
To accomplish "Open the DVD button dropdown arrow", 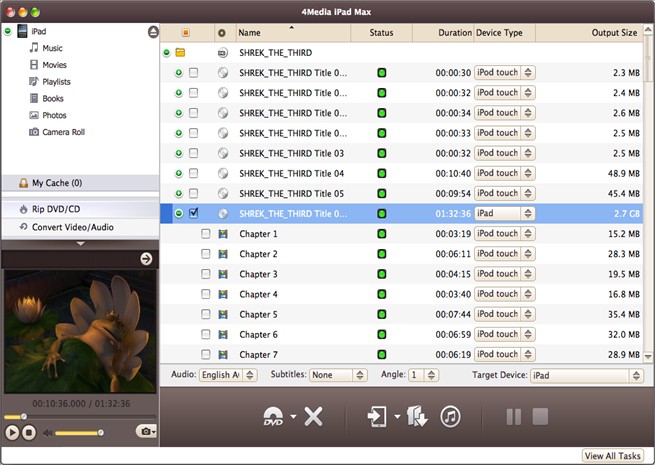I will (x=293, y=417).
